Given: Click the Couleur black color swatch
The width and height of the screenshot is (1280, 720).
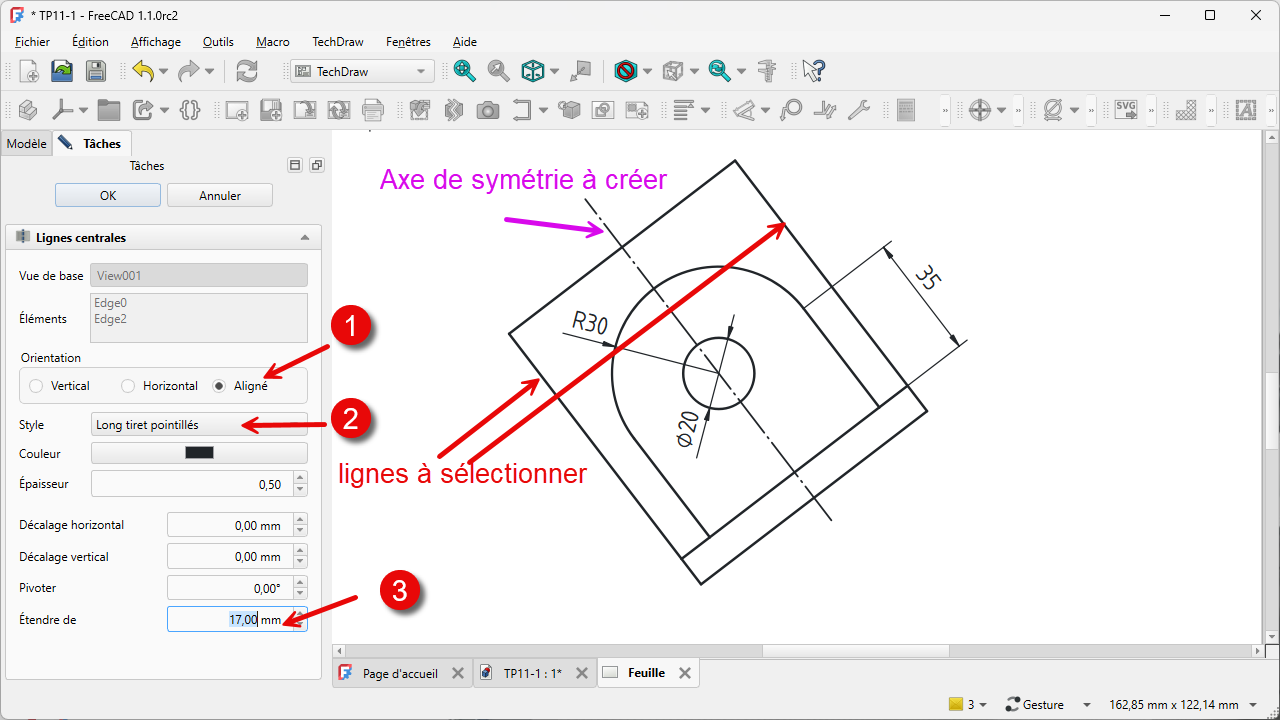Looking at the screenshot, I should pos(199,453).
